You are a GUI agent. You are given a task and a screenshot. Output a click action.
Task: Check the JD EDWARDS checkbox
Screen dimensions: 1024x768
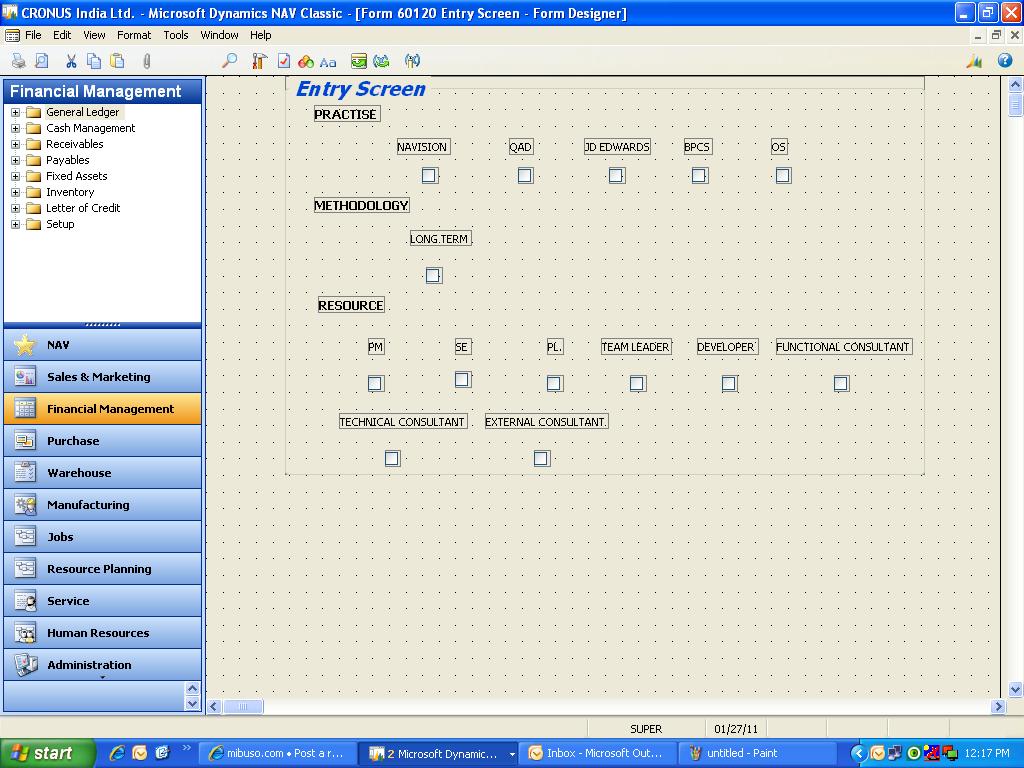pyautogui.click(x=616, y=175)
